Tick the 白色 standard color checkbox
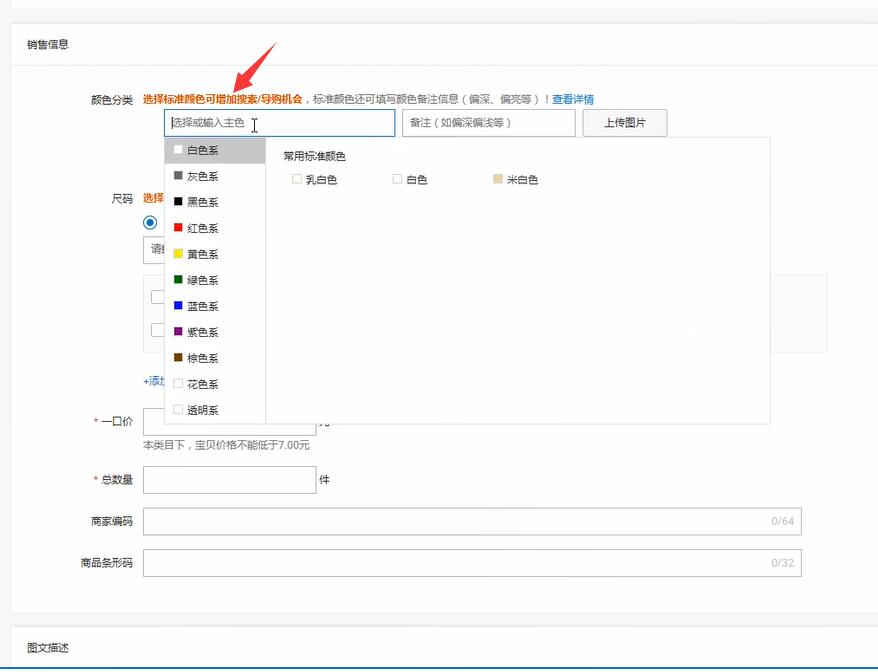The image size is (878, 672). point(397,179)
